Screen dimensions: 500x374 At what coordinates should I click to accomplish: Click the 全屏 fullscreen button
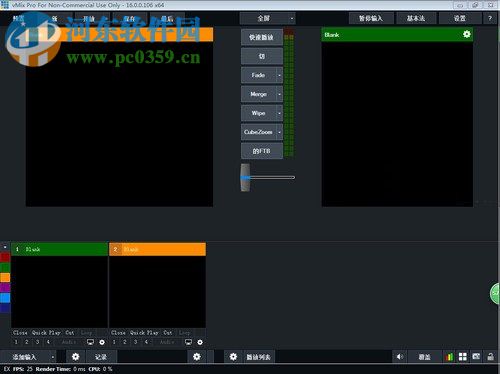[264, 18]
